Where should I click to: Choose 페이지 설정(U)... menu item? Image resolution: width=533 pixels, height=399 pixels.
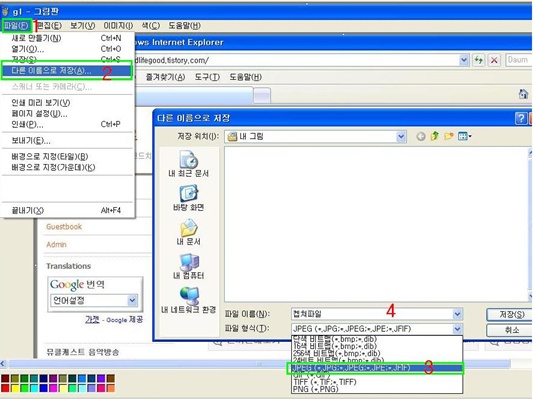(67, 114)
